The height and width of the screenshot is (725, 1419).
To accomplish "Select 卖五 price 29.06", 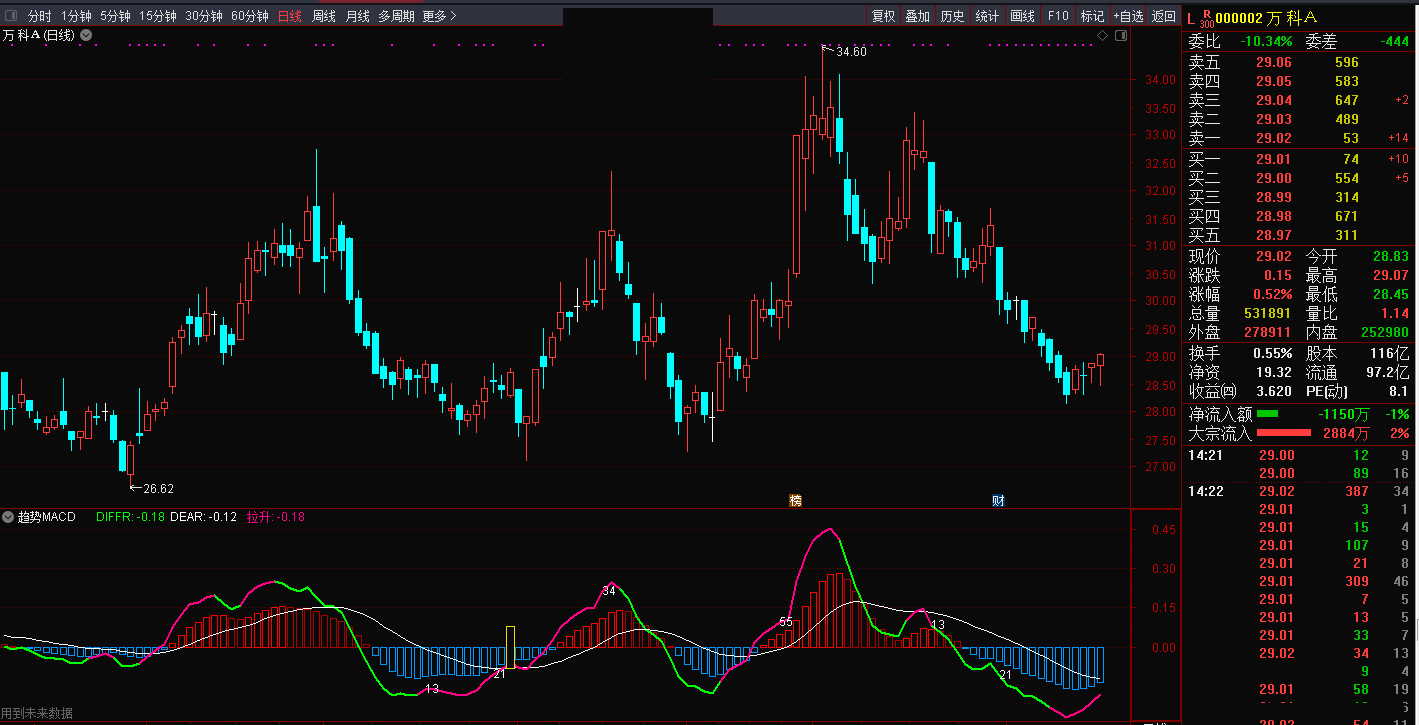I will click(1274, 62).
